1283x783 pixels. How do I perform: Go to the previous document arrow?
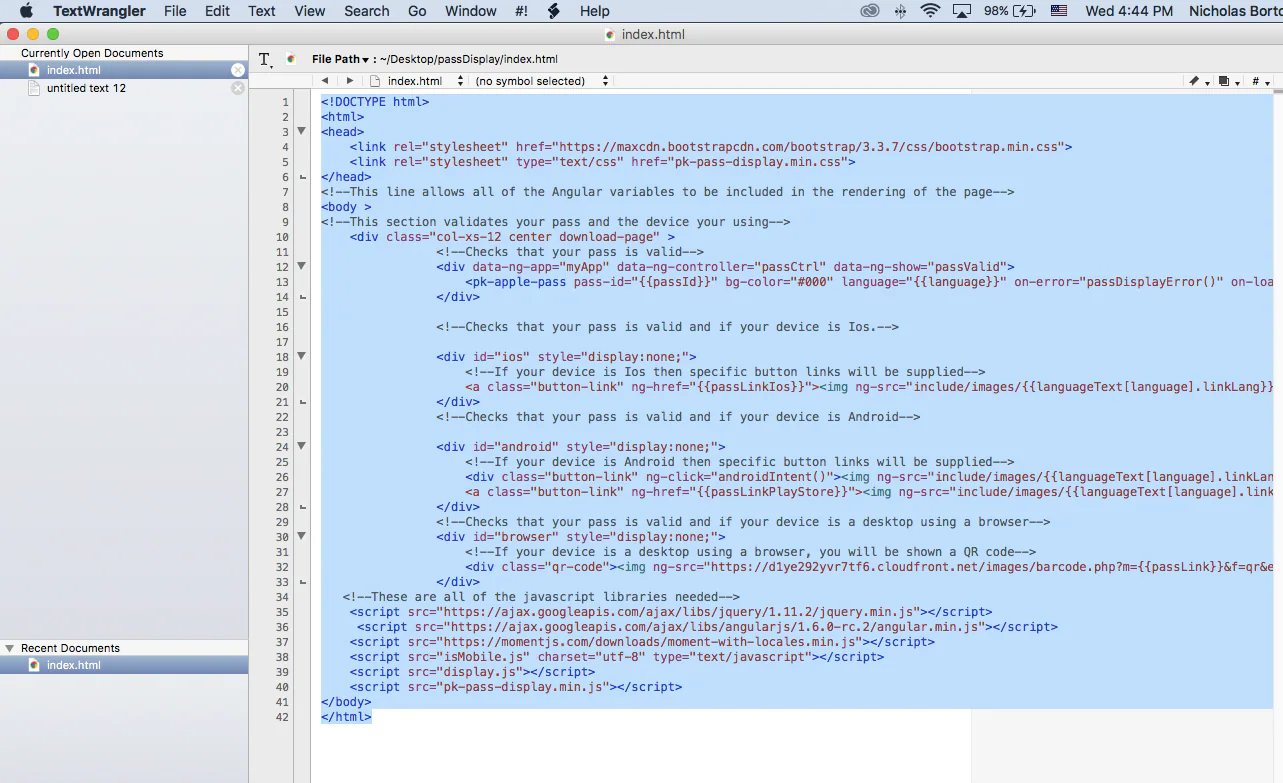[325, 81]
